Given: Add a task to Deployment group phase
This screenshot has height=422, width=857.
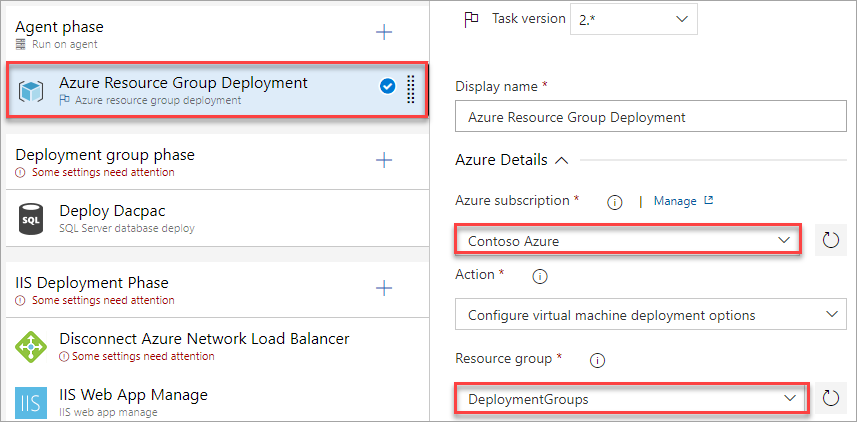Looking at the screenshot, I should (x=384, y=160).
